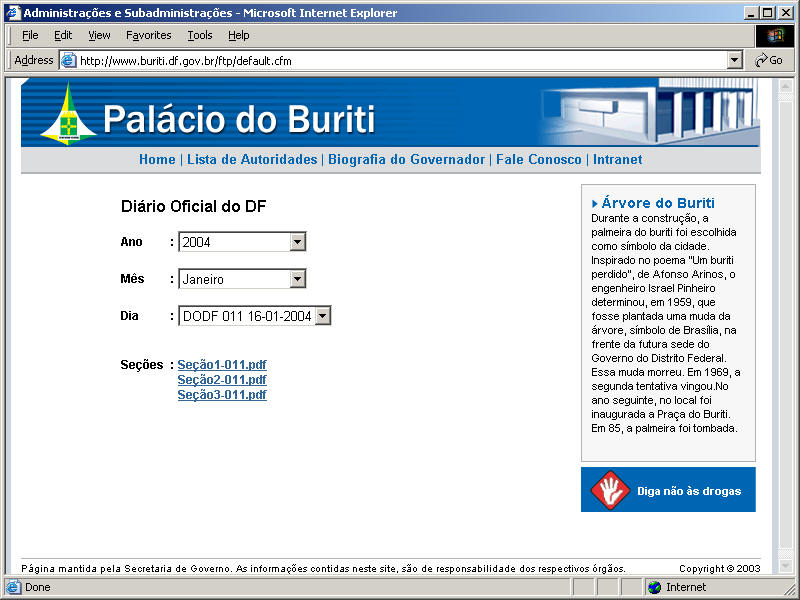This screenshot has height=600, width=800.
Task: Expand the Dia DODF edition dropdown
Action: 322,316
